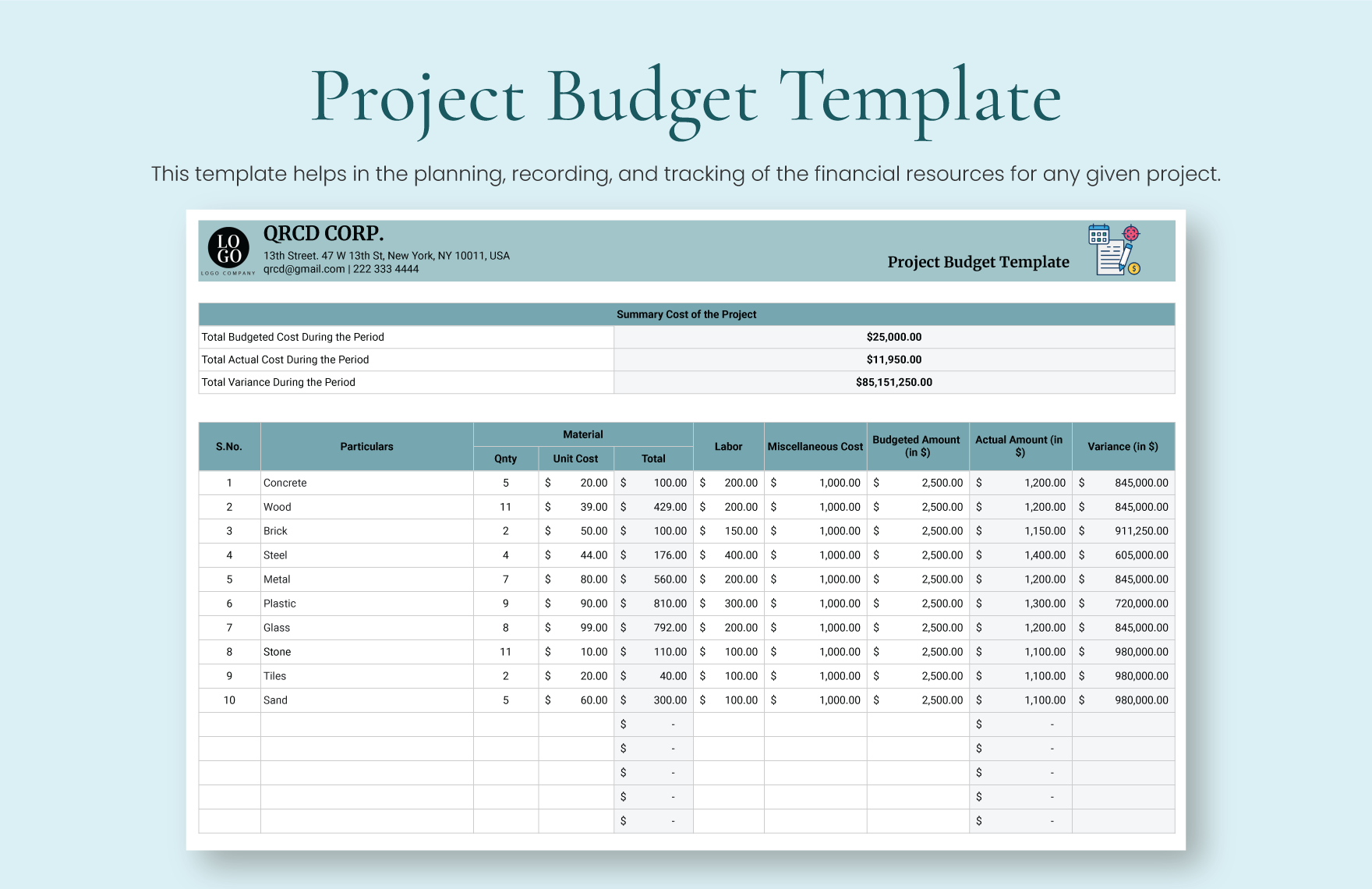The width and height of the screenshot is (1372, 889).
Task: Select the Summary Cost of the Project header
Action: point(686,314)
